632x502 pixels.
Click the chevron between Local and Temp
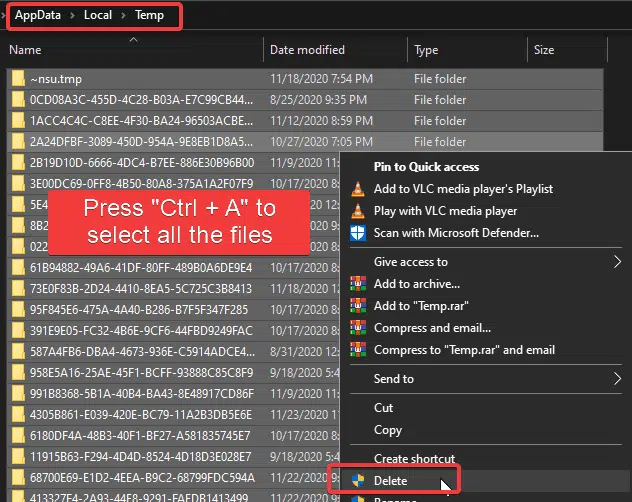click(122, 16)
